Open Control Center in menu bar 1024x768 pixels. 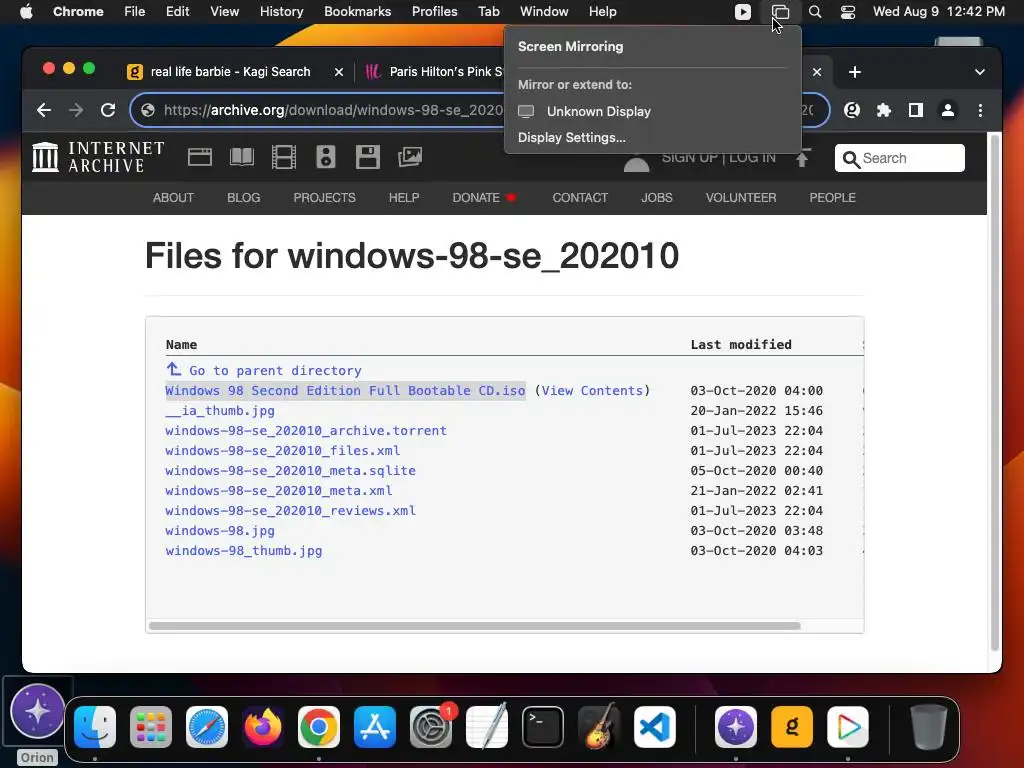click(x=848, y=12)
